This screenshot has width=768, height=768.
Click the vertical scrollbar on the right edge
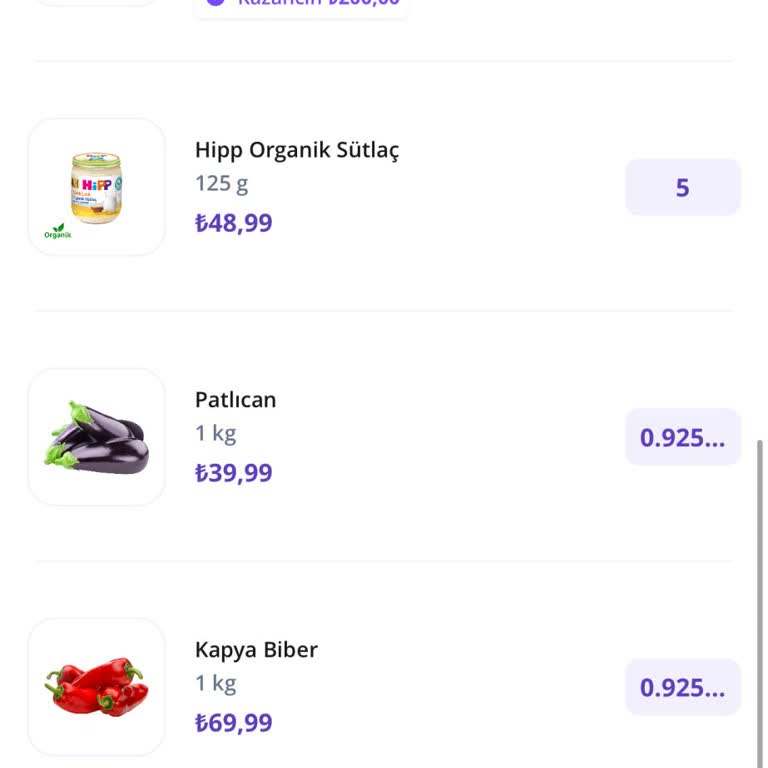[760, 603]
